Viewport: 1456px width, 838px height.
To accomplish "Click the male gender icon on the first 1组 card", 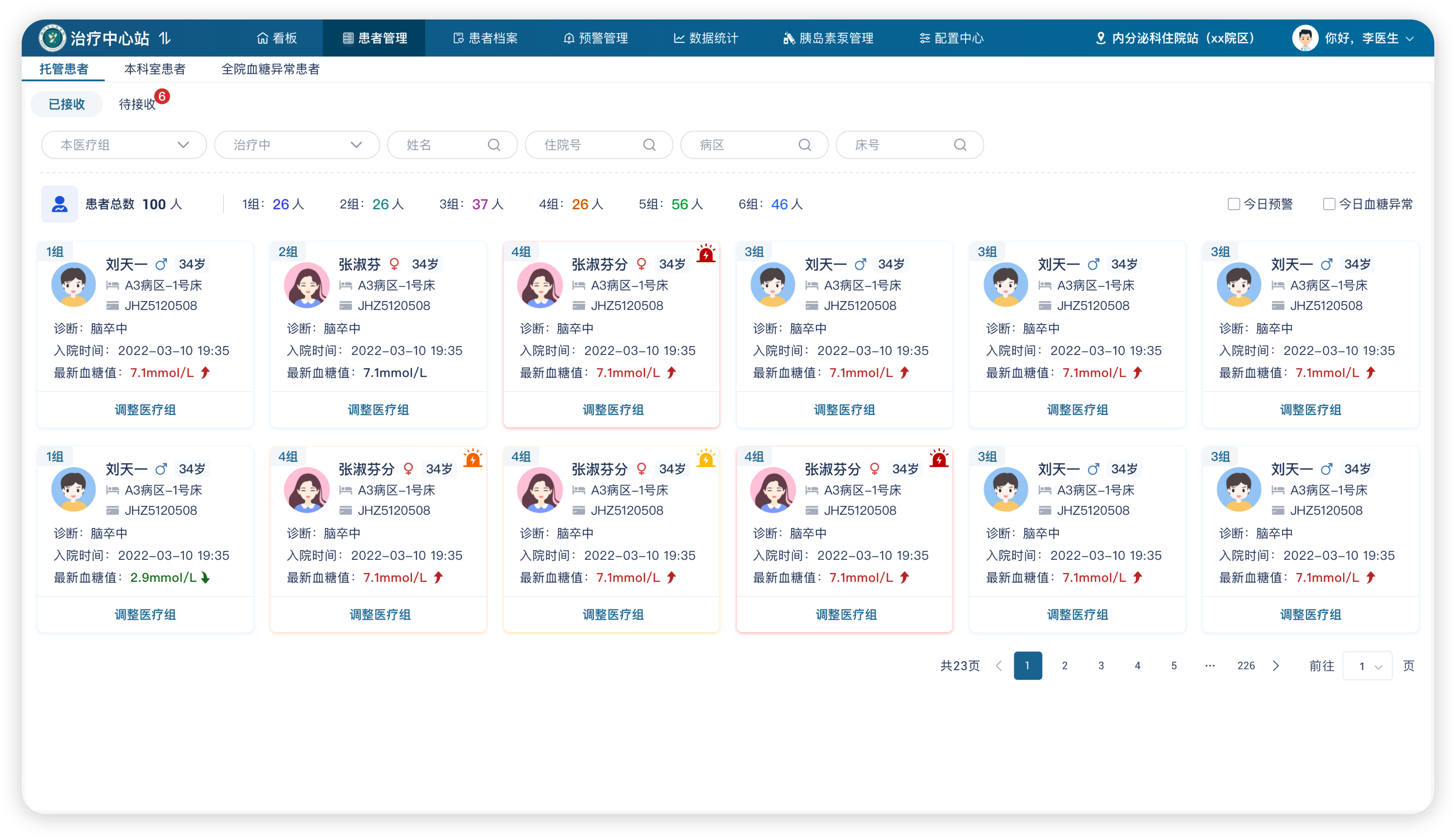I will click(161, 264).
